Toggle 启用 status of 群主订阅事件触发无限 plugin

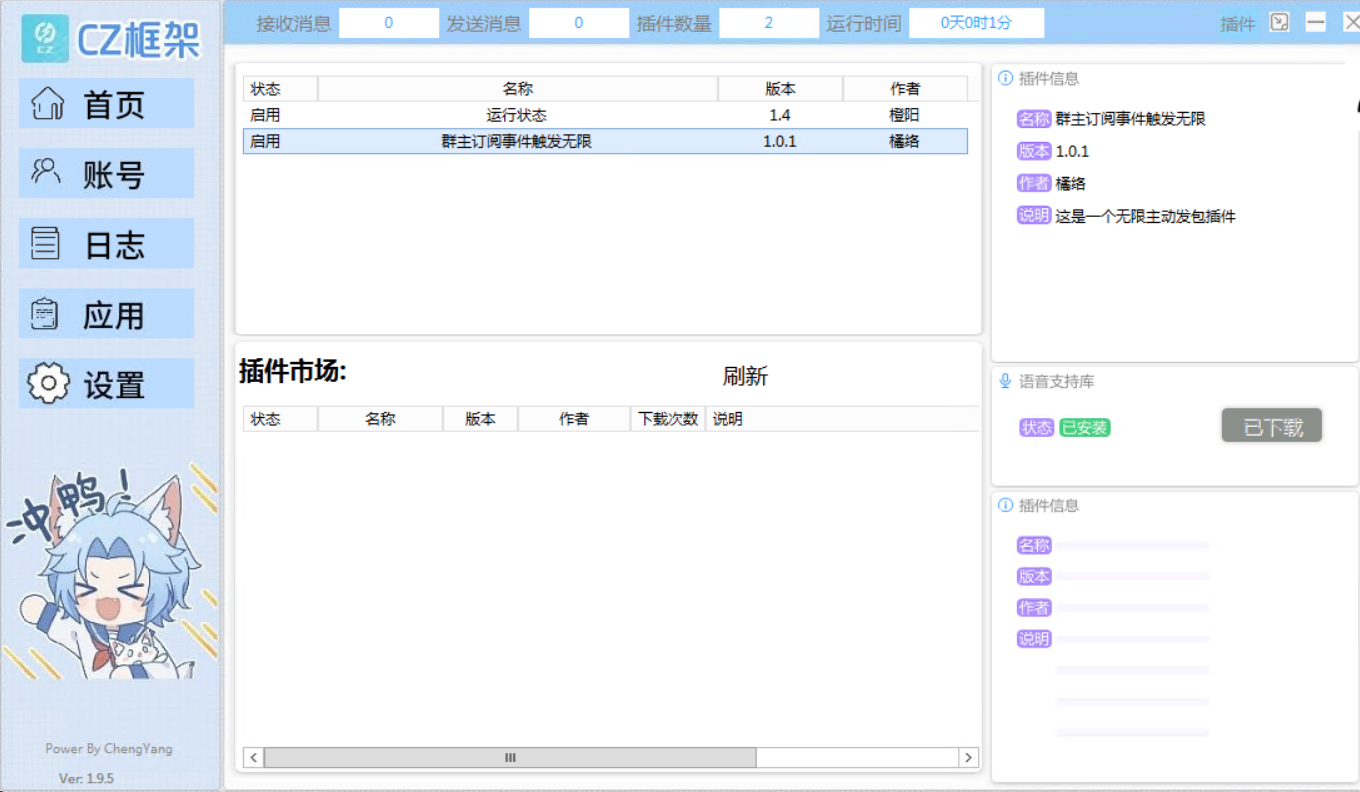tap(263, 140)
